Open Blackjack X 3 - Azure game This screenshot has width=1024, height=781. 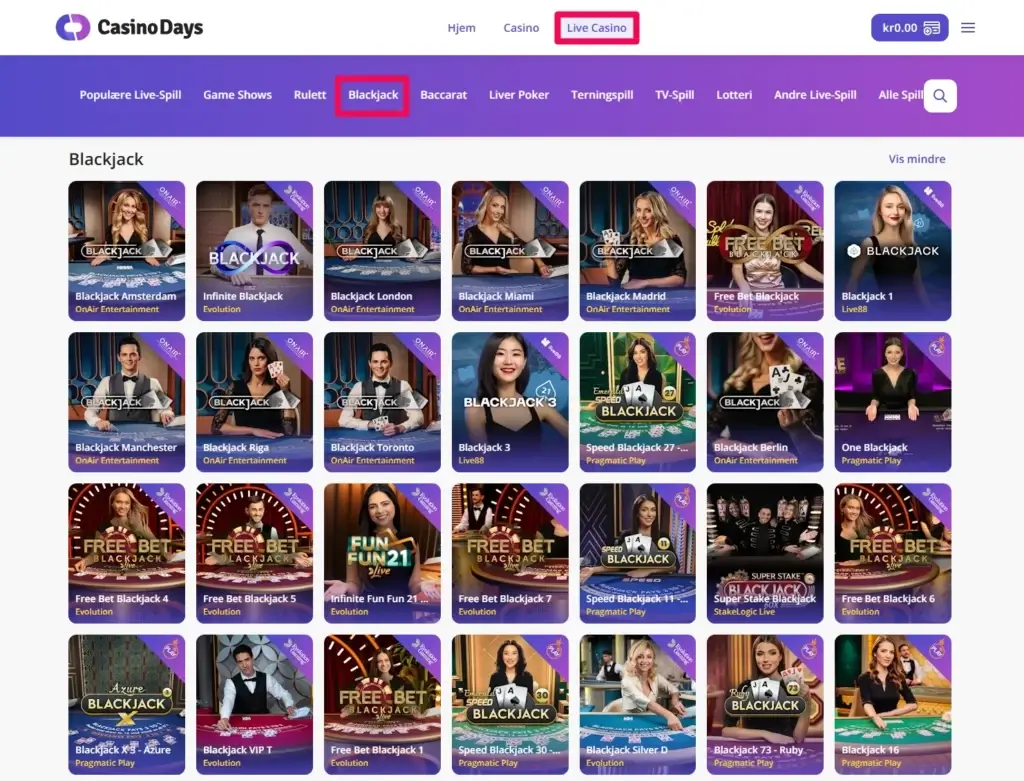coord(127,705)
